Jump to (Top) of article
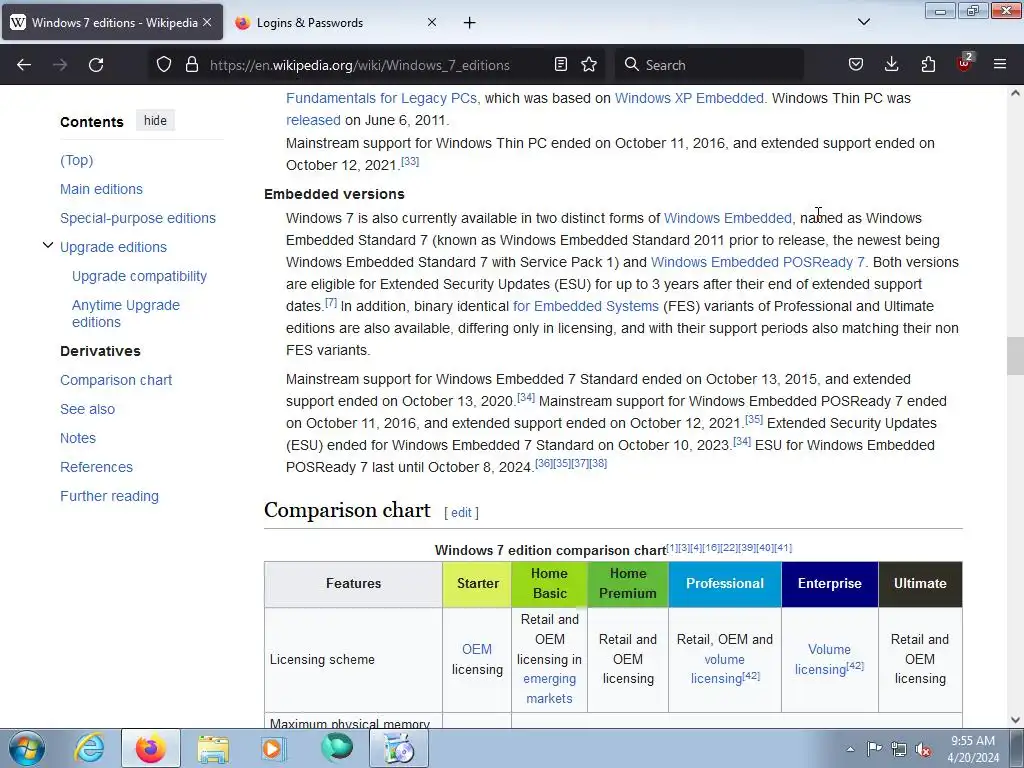The height and width of the screenshot is (768, 1024). (x=76, y=160)
